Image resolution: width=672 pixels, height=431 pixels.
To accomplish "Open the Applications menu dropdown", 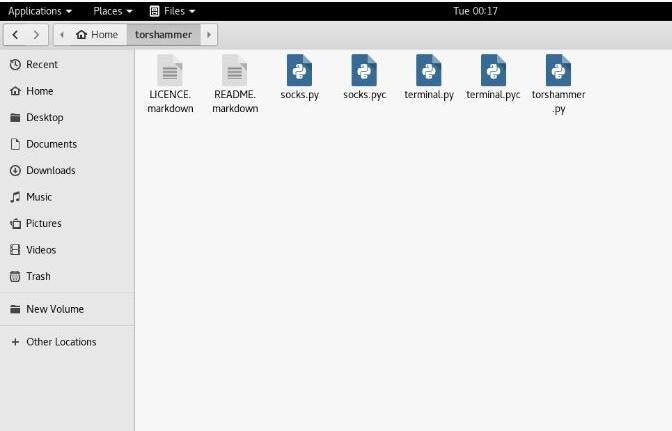I will (x=40, y=11).
